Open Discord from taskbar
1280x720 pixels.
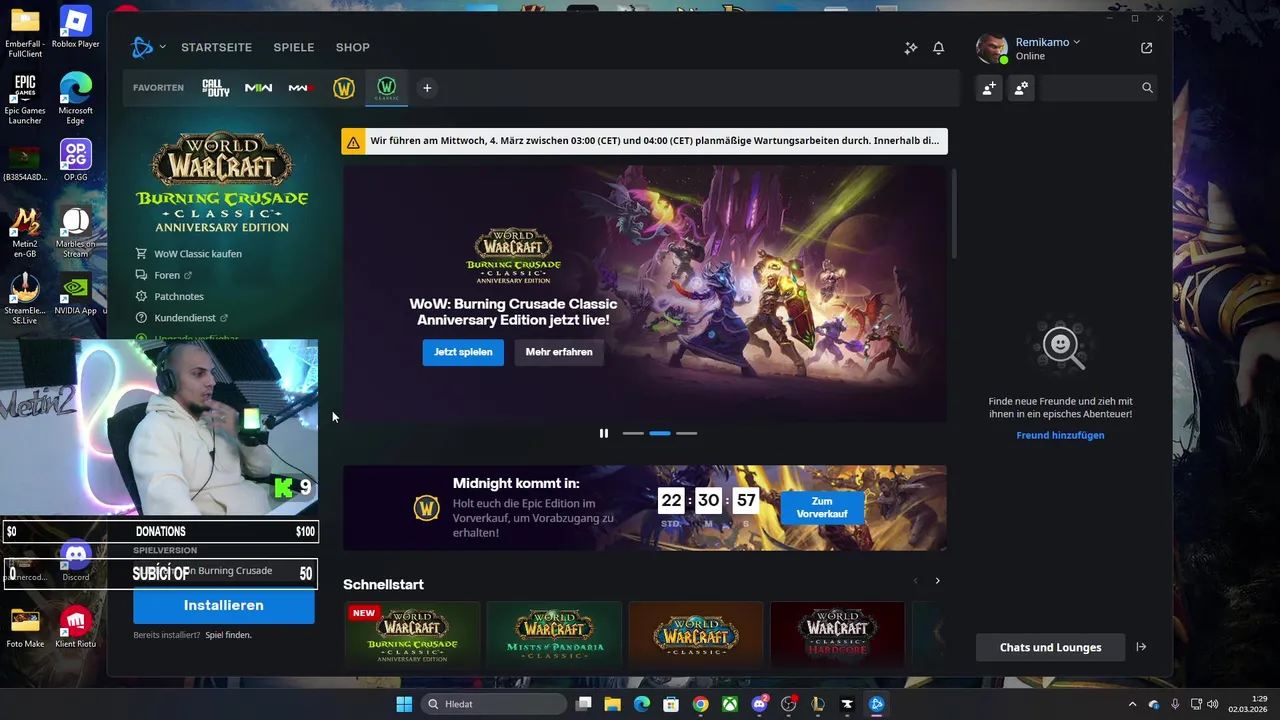pos(759,704)
